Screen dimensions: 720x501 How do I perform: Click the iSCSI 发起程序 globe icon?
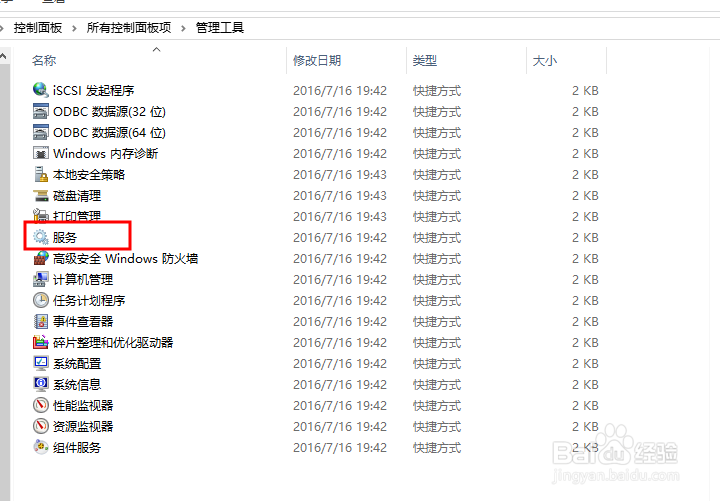41,90
